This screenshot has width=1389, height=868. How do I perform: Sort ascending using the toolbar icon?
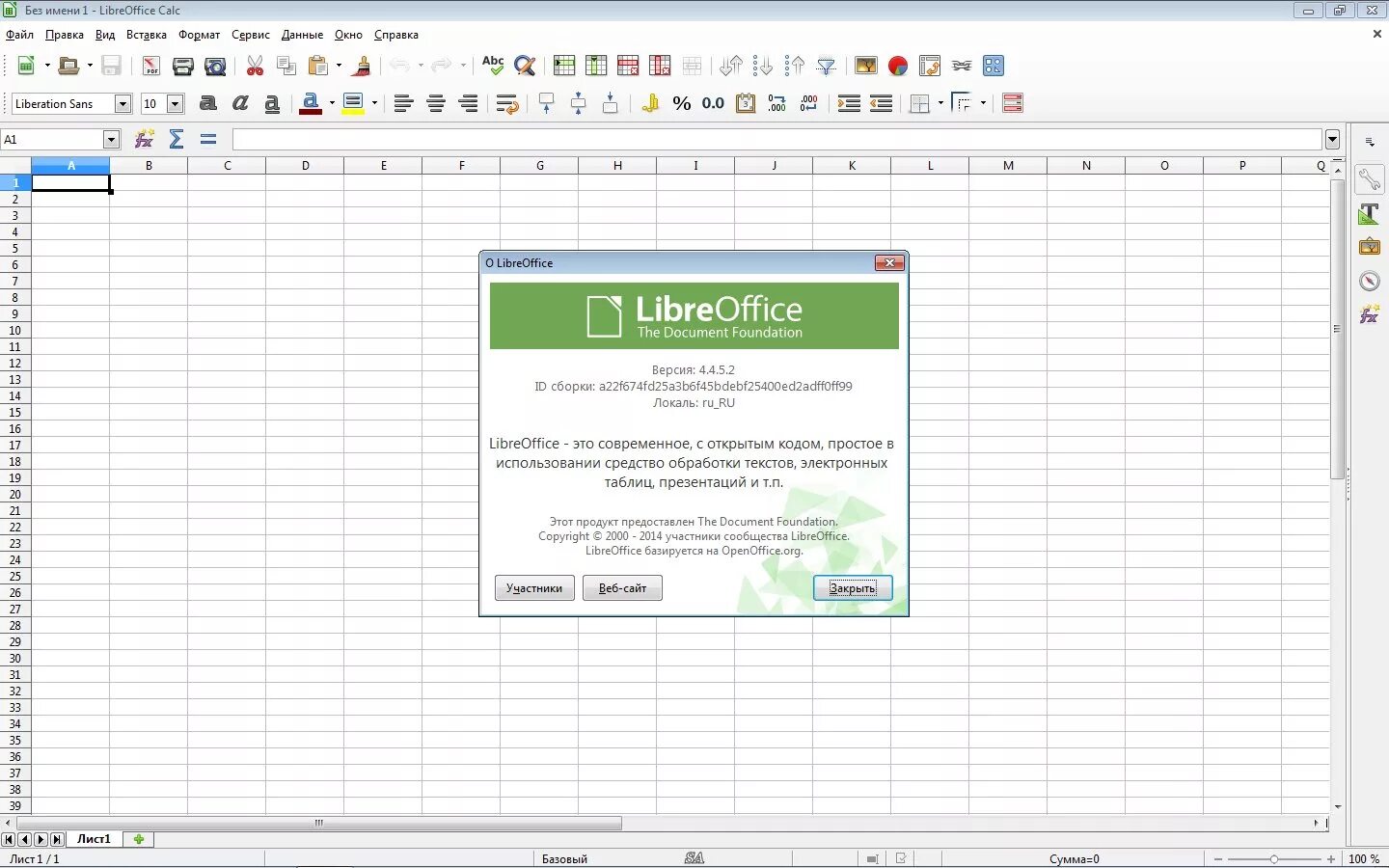point(763,66)
